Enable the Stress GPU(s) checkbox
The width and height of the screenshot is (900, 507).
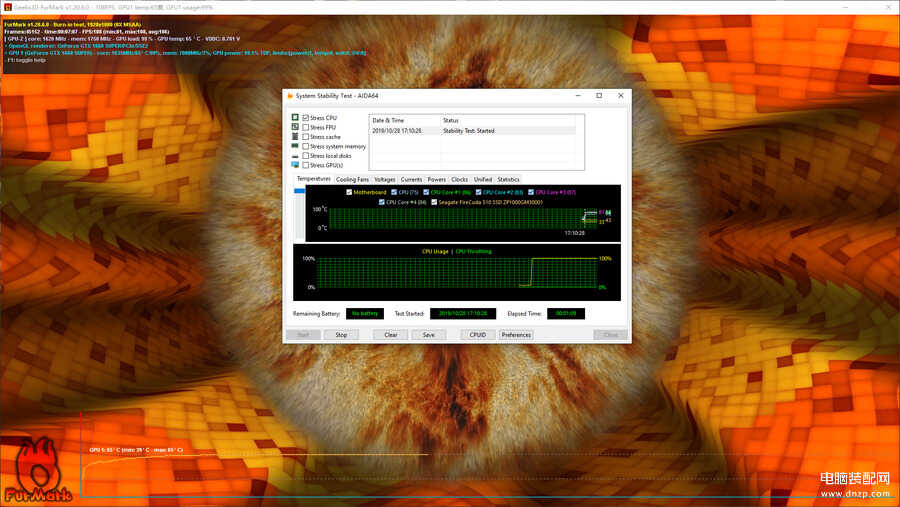[305, 165]
